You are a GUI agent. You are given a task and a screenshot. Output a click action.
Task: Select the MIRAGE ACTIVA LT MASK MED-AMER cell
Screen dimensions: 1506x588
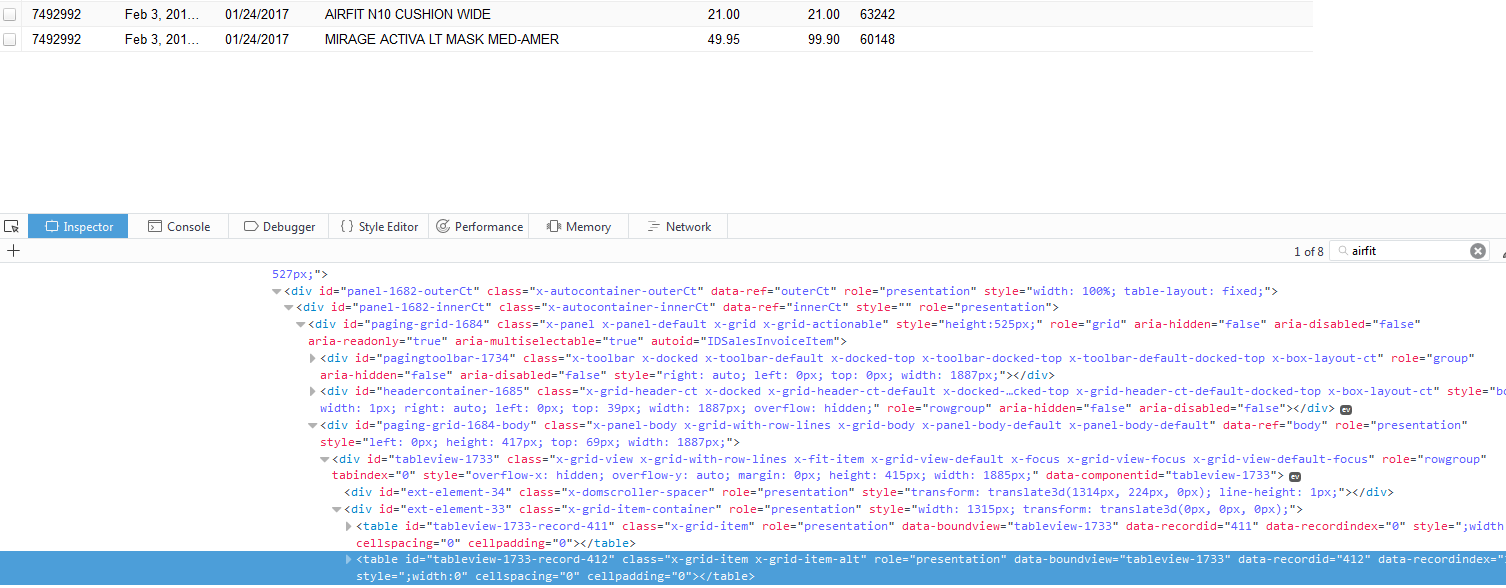point(442,39)
